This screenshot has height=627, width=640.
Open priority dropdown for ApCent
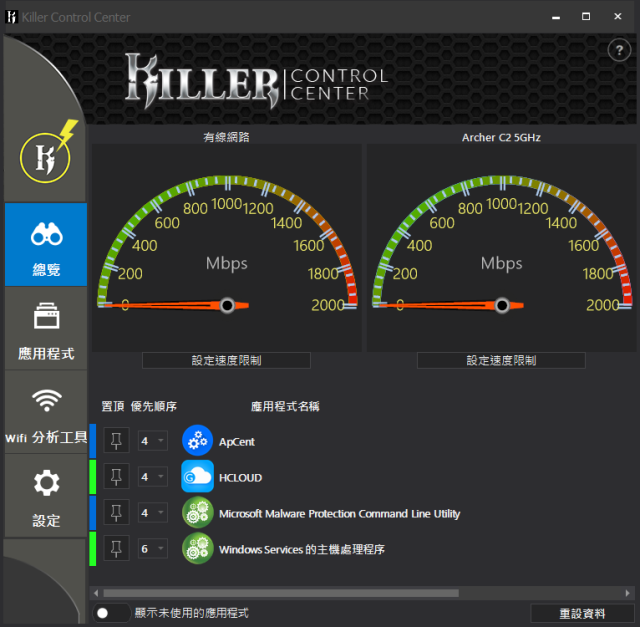pos(153,440)
